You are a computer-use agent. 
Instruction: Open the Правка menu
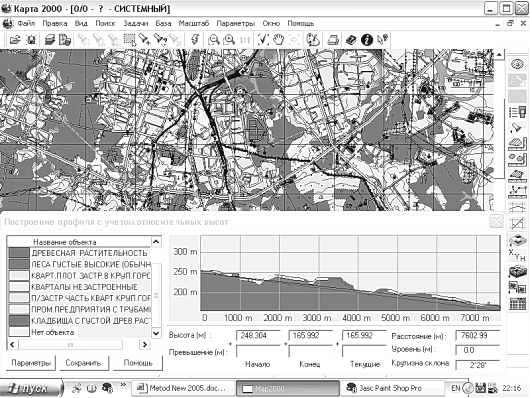pyautogui.click(x=55, y=23)
